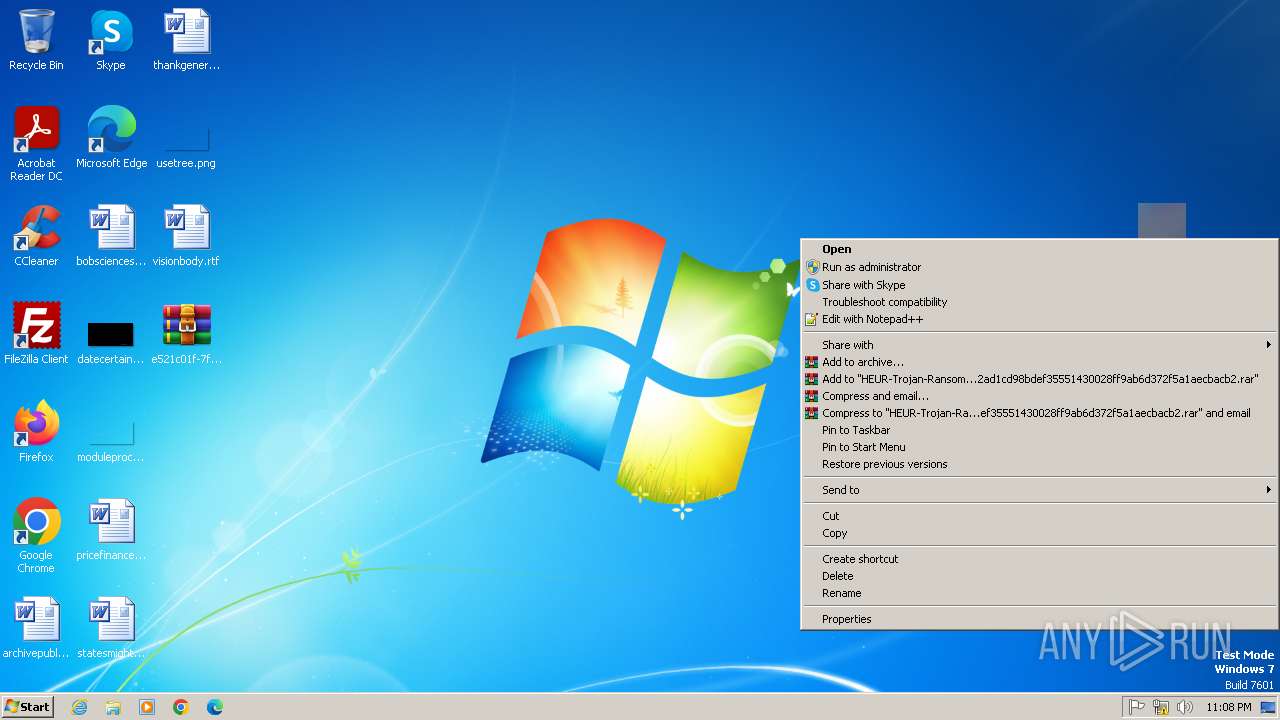Choose Add to archive...
The height and width of the screenshot is (720, 1280).
click(x=1039, y=362)
